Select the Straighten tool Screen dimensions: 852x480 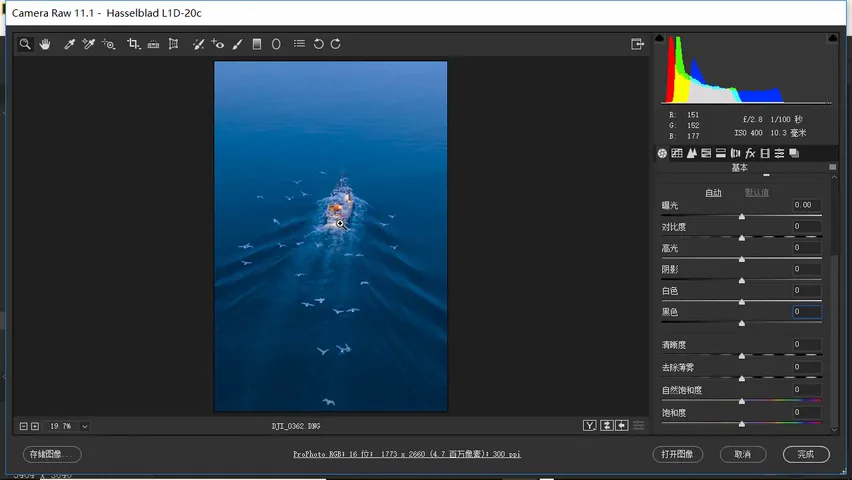(x=153, y=44)
